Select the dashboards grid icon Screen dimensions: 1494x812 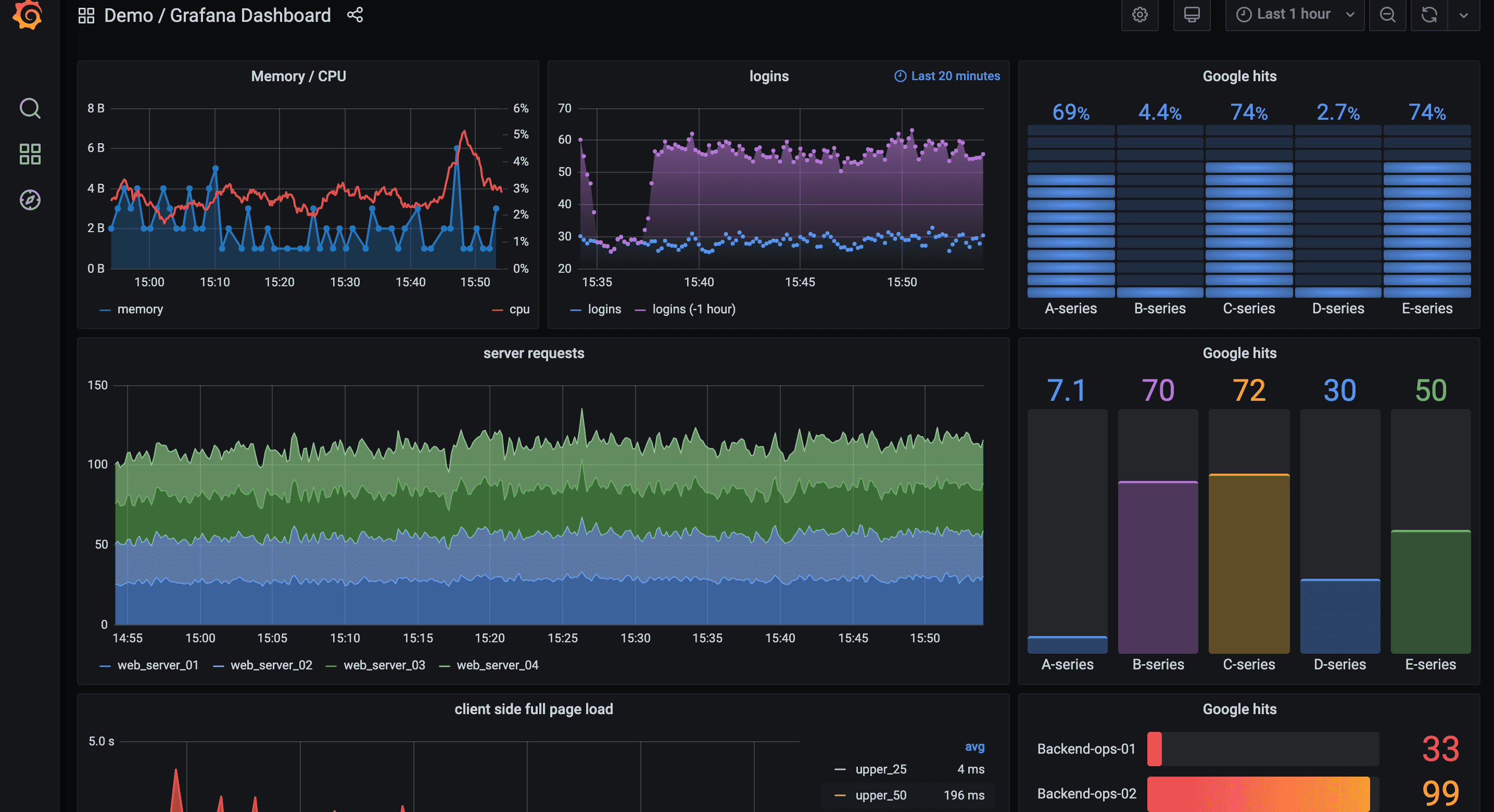tap(29, 156)
